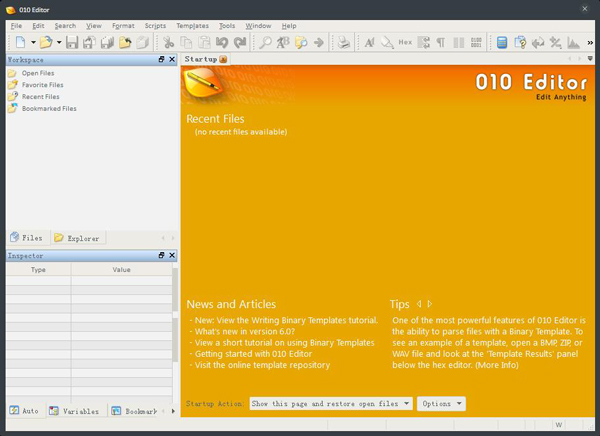Viewport: 600px width, 436px height.
Task: Open the Scripts menu
Action: (155, 26)
